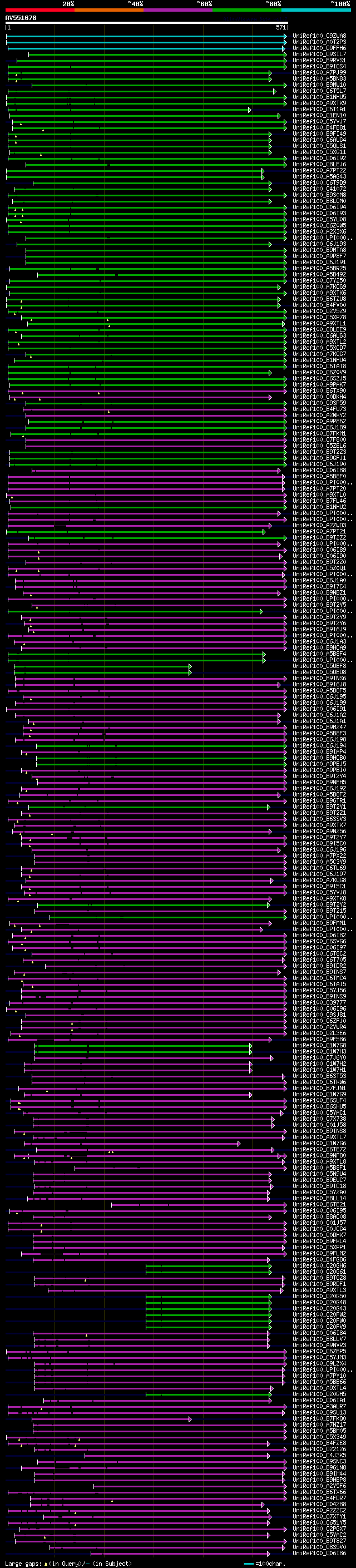Select the UniRef100_B9G1N8 label
The image size is (356, 1568).
319,1467
